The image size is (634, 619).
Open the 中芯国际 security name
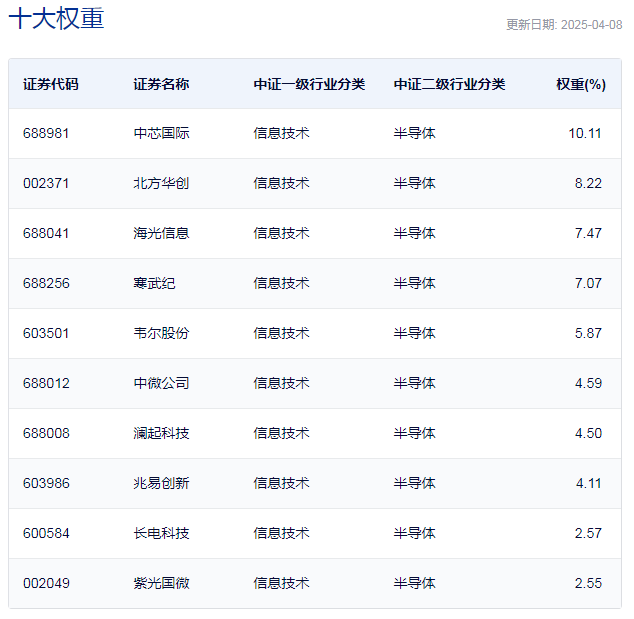click(x=161, y=133)
